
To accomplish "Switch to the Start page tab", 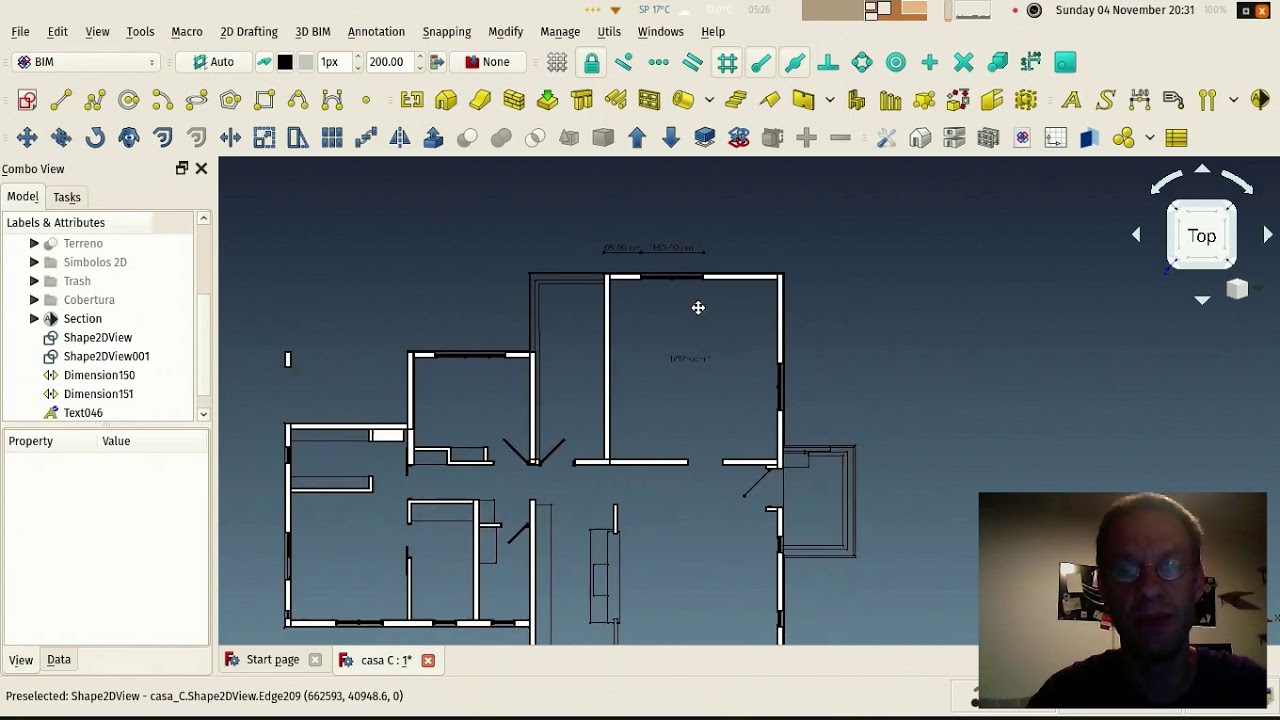I will pyautogui.click(x=273, y=660).
